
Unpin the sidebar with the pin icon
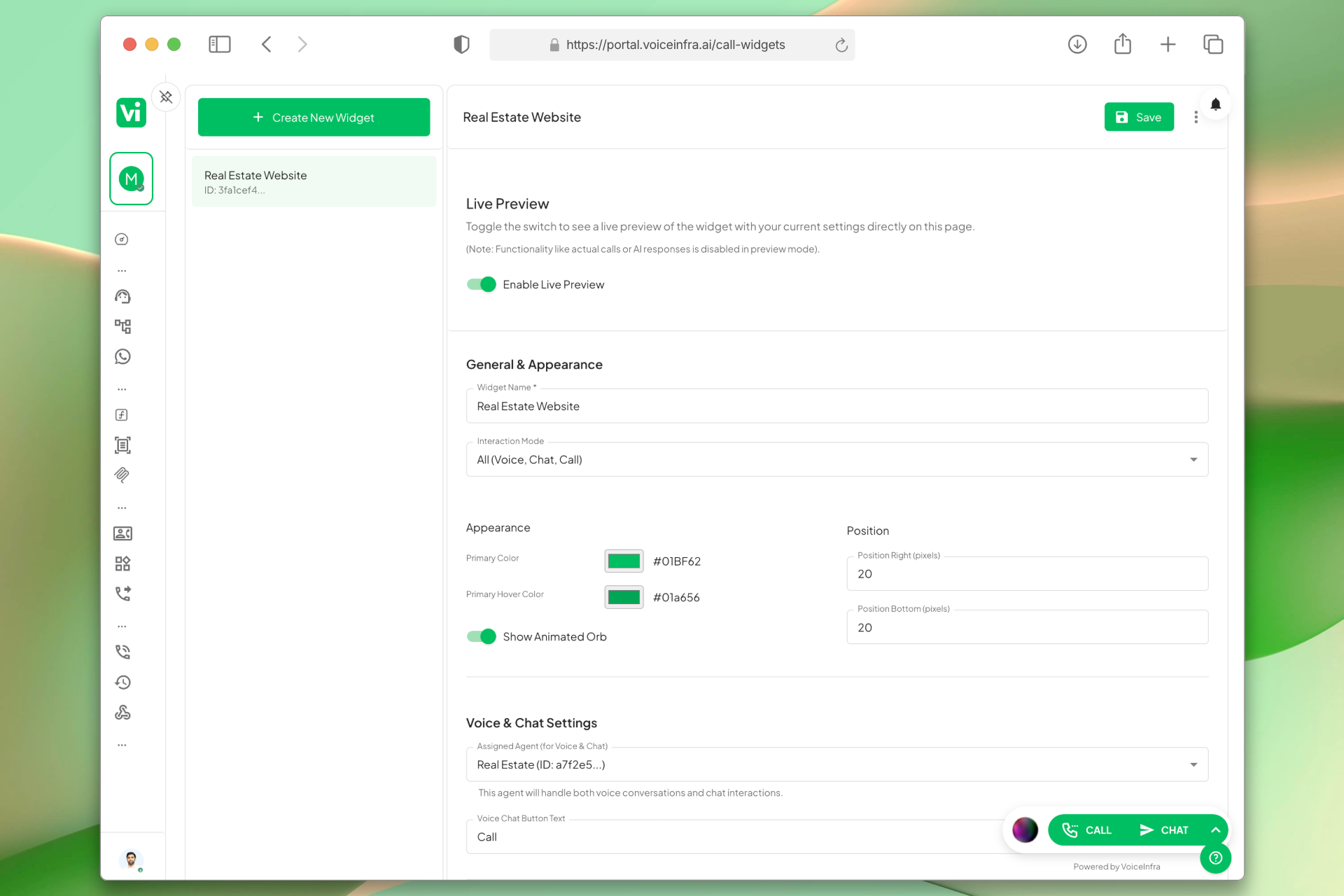[166, 97]
